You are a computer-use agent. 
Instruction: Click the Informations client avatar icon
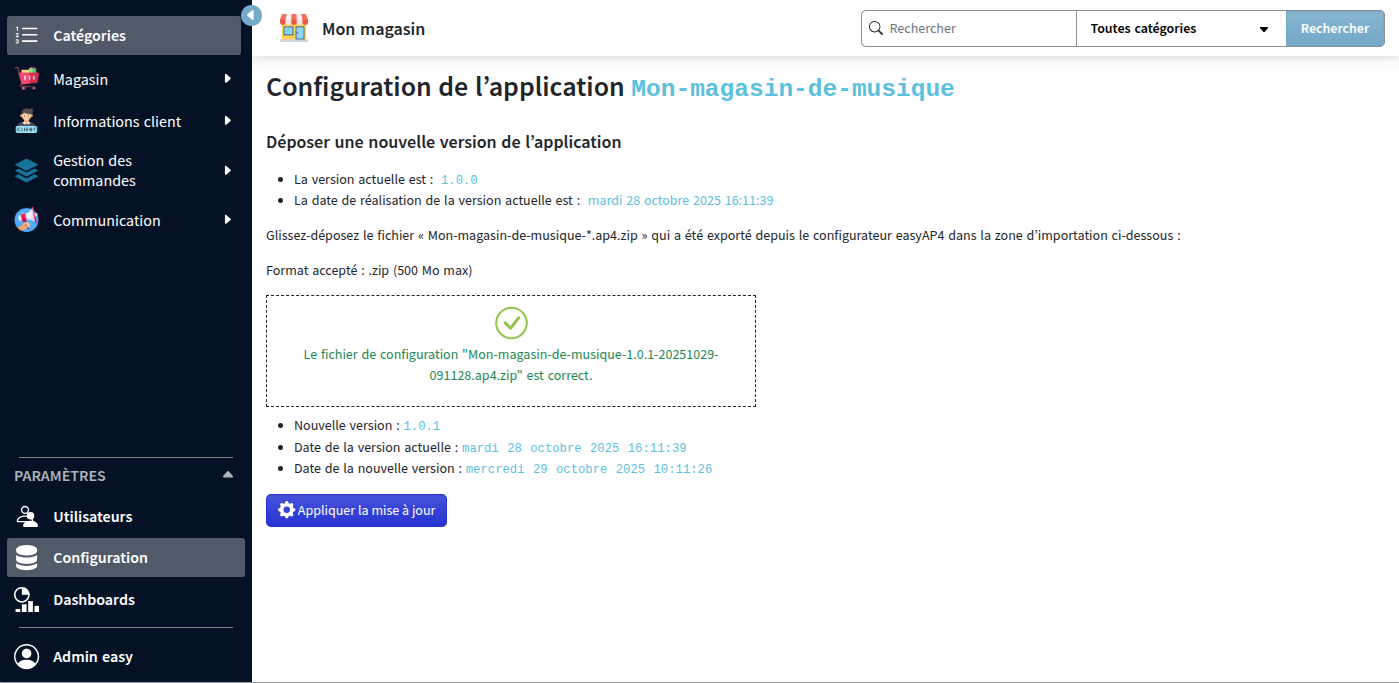(26, 121)
